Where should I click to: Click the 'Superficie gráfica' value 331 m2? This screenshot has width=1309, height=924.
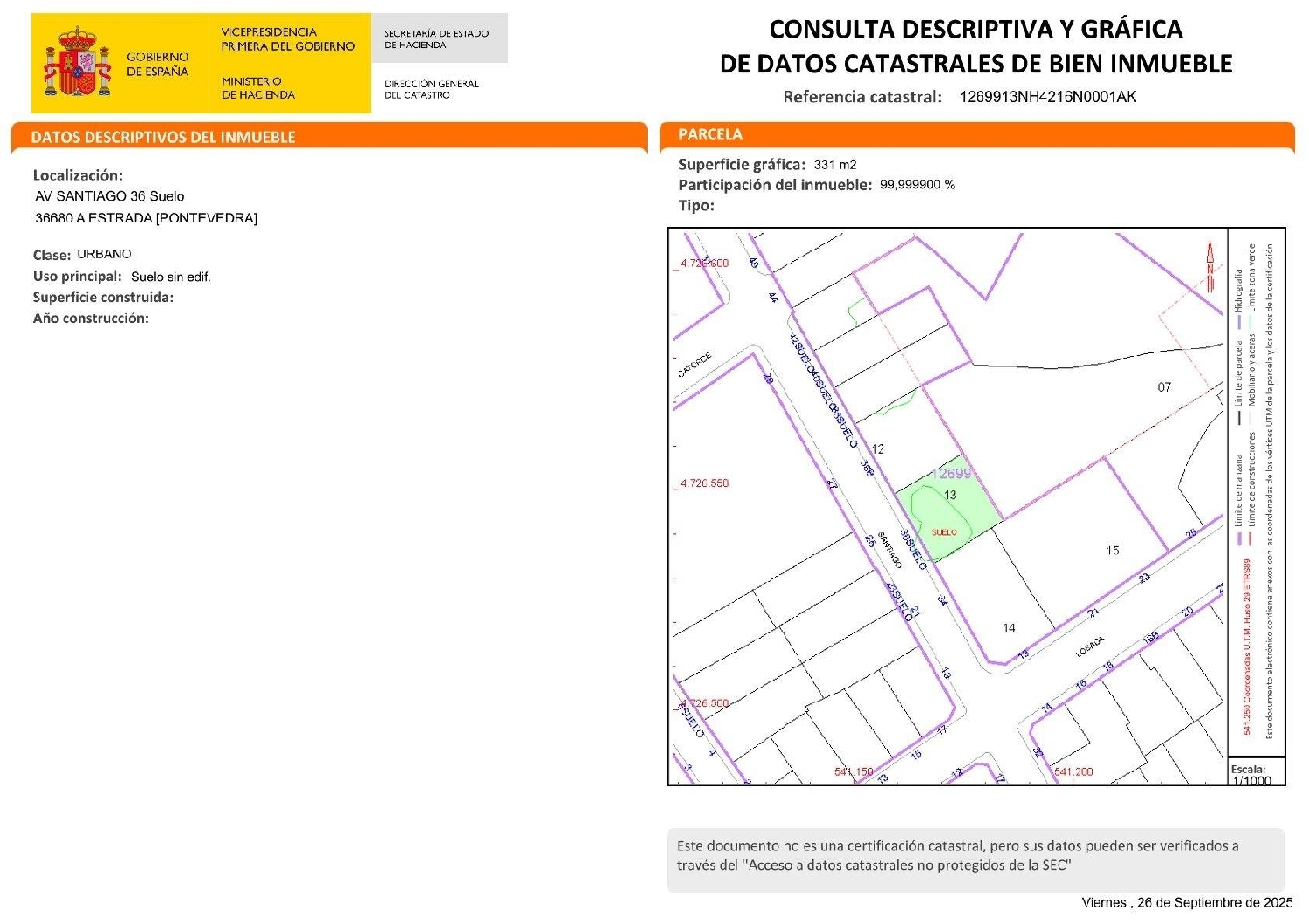pyautogui.click(x=834, y=165)
